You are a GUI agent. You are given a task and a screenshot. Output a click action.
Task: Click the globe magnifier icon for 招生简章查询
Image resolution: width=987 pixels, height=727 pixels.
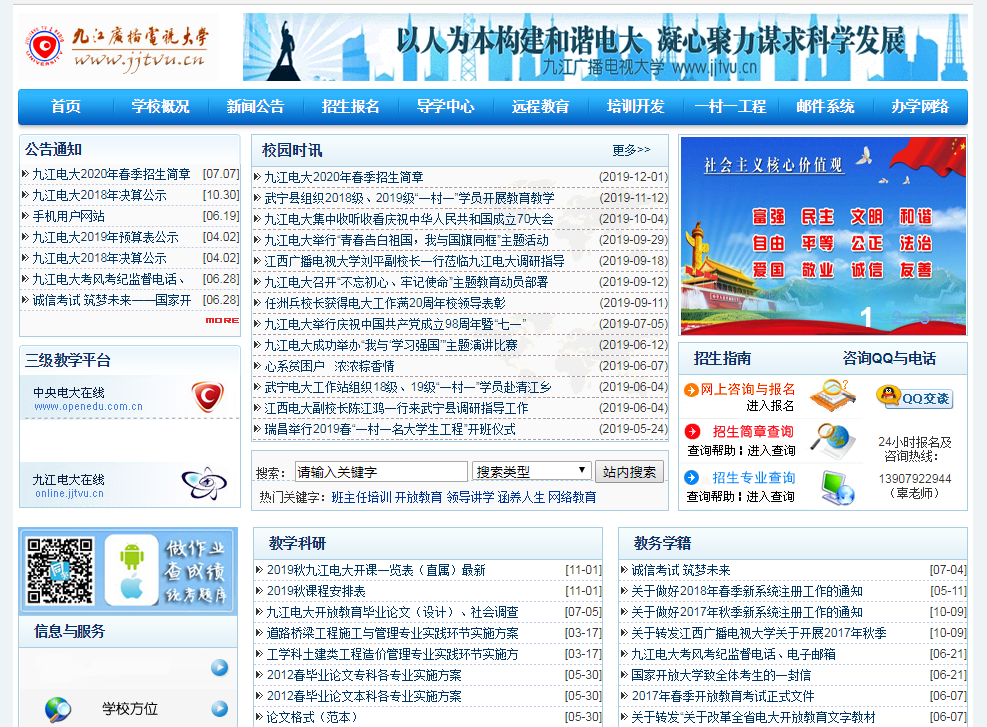click(x=833, y=438)
